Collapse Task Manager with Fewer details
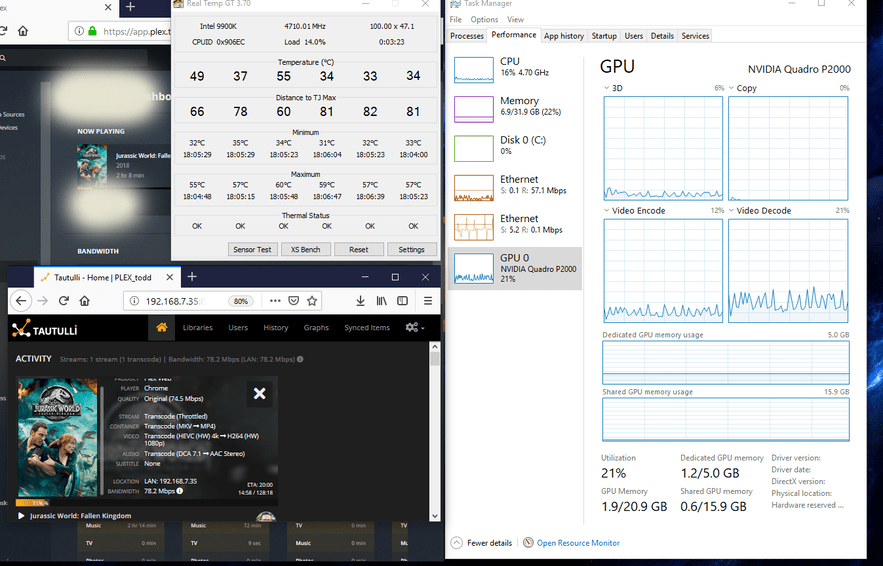Viewport: 883px width, 566px height. click(481, 543)
